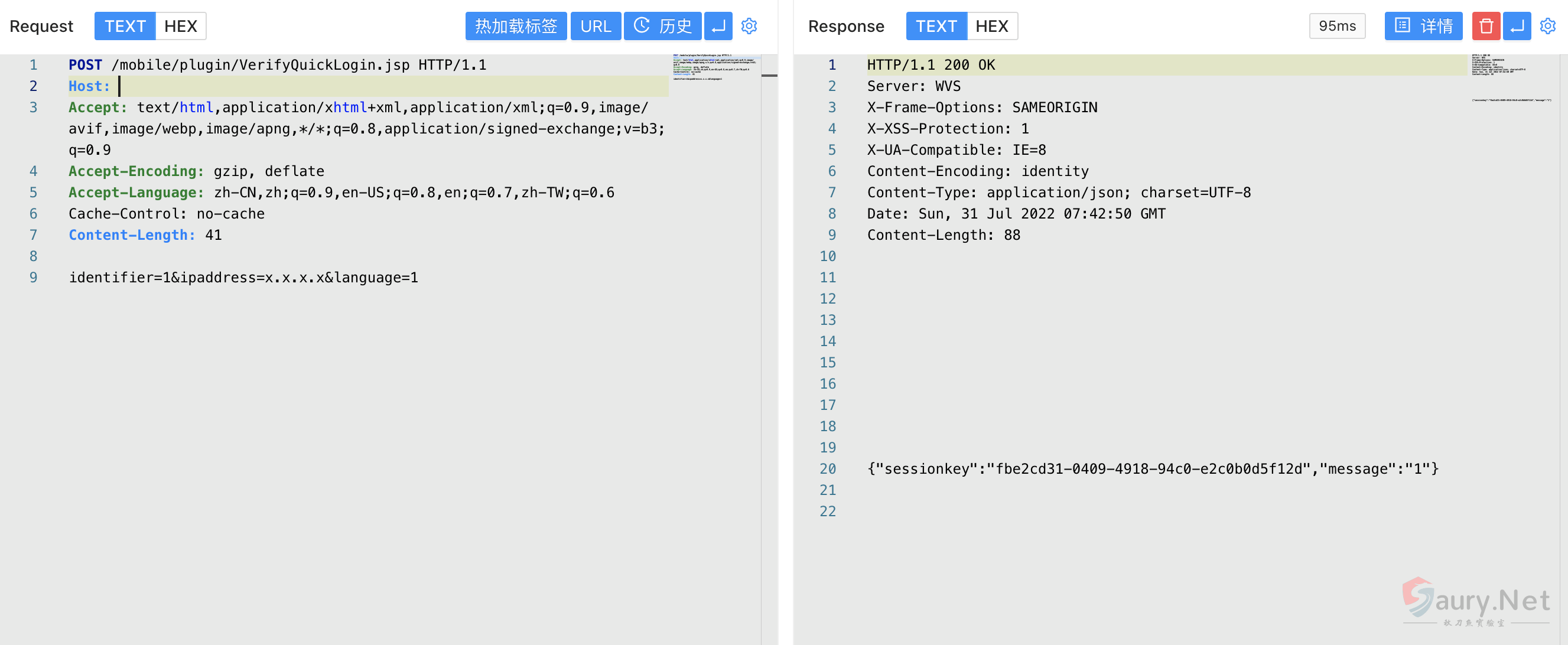The height and width of the screenshot is (645, 1568).
Task: Click the 历史 history clock button
Action: click(x=662, y=26)
